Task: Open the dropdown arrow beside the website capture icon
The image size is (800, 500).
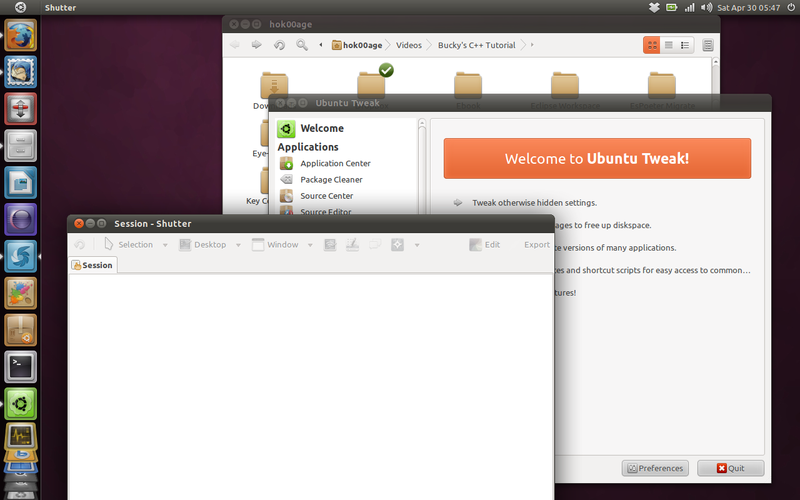Action: click(x=417, y=245)
